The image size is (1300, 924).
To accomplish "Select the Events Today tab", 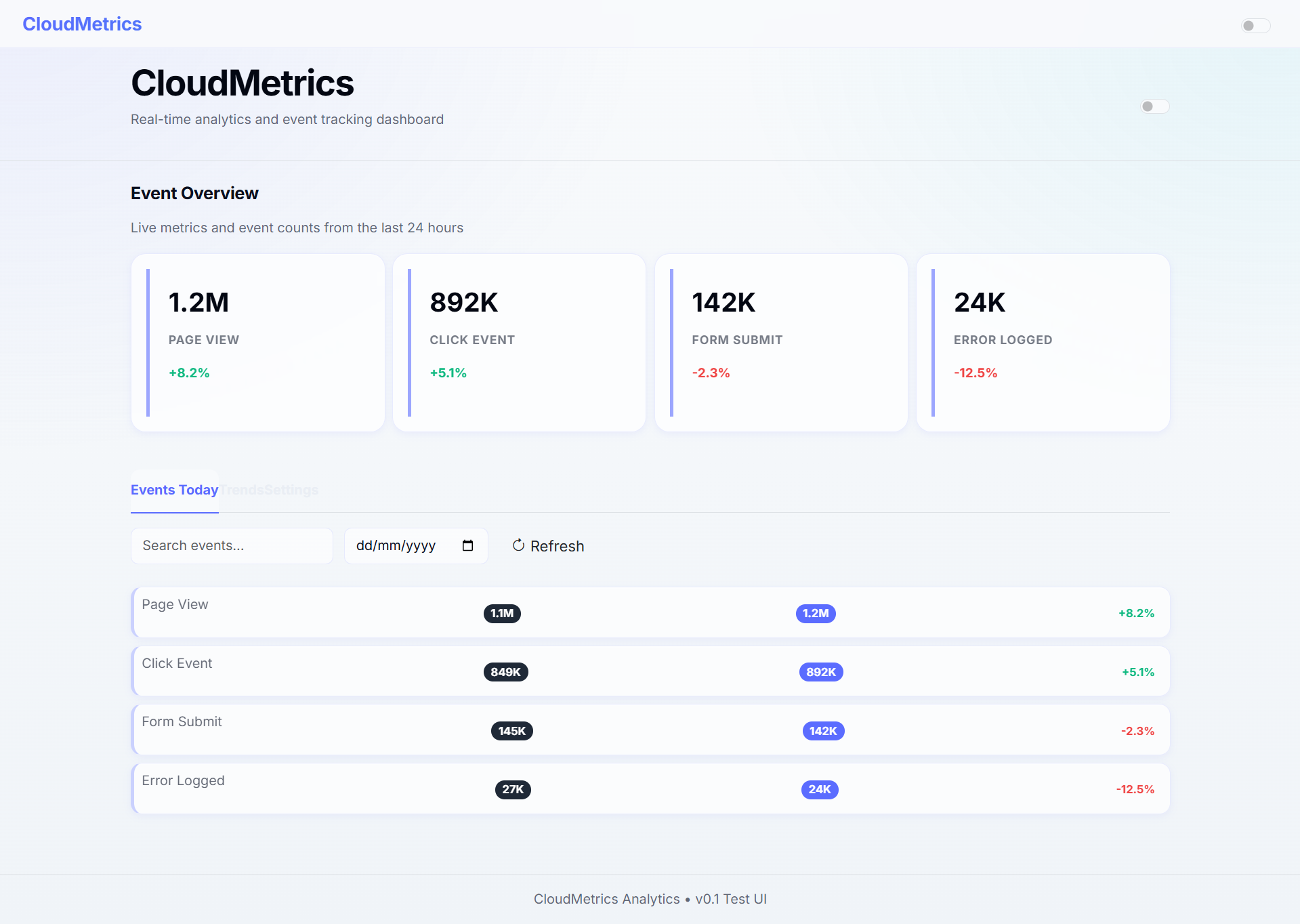I will (x=174, y=490).
